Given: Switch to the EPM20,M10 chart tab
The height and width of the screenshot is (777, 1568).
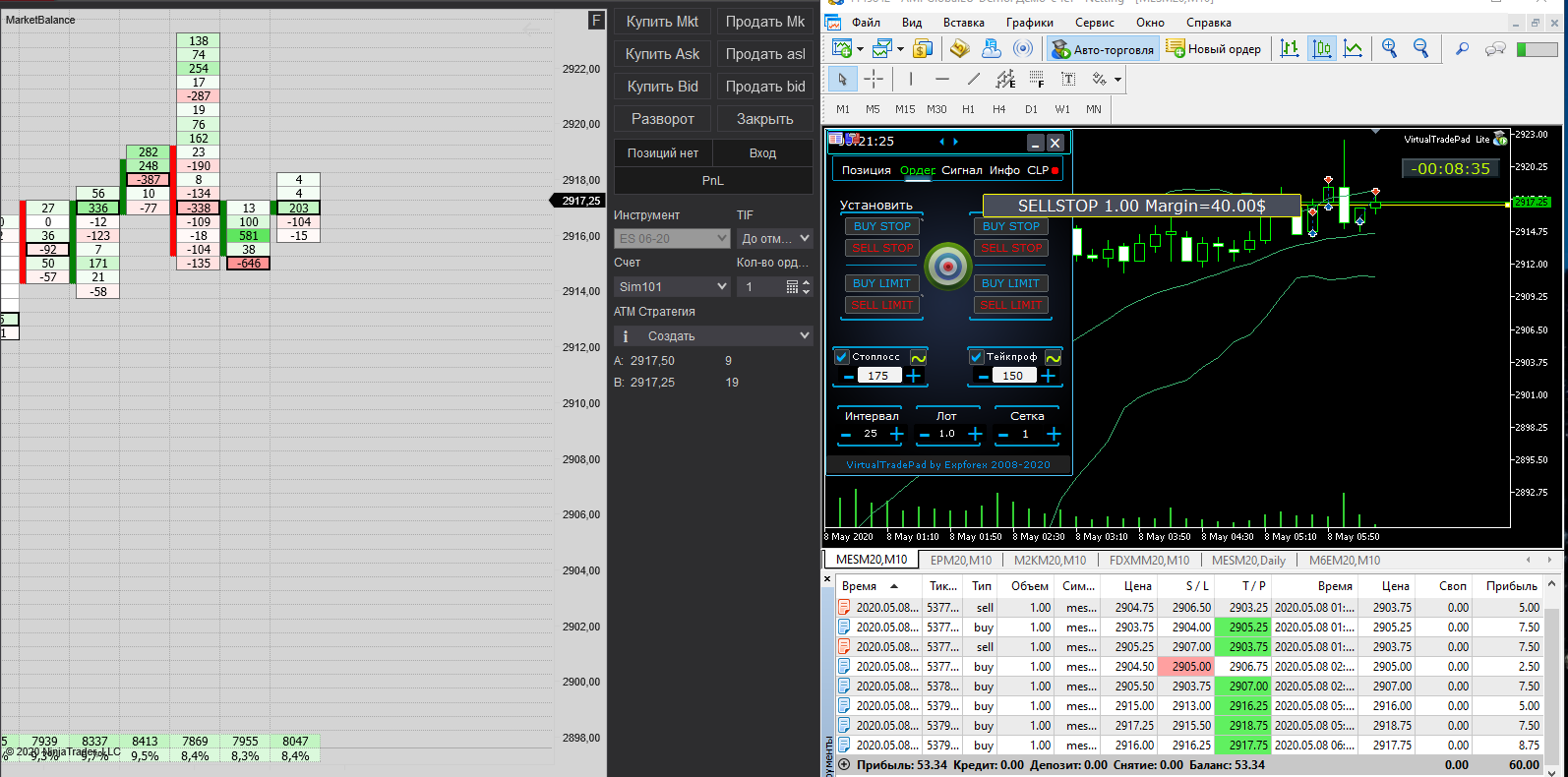Looking at the screenshot, I should tap(960, 560).
